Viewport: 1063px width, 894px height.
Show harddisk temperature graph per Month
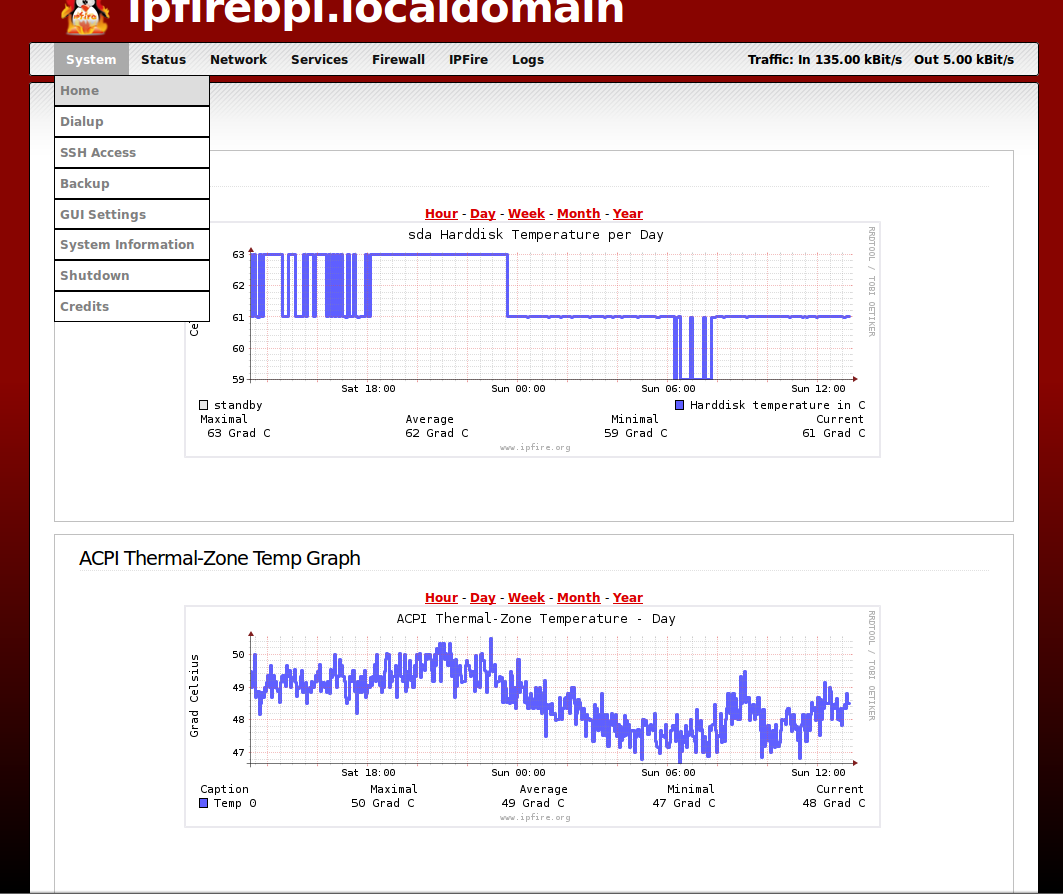coord(579,214)
